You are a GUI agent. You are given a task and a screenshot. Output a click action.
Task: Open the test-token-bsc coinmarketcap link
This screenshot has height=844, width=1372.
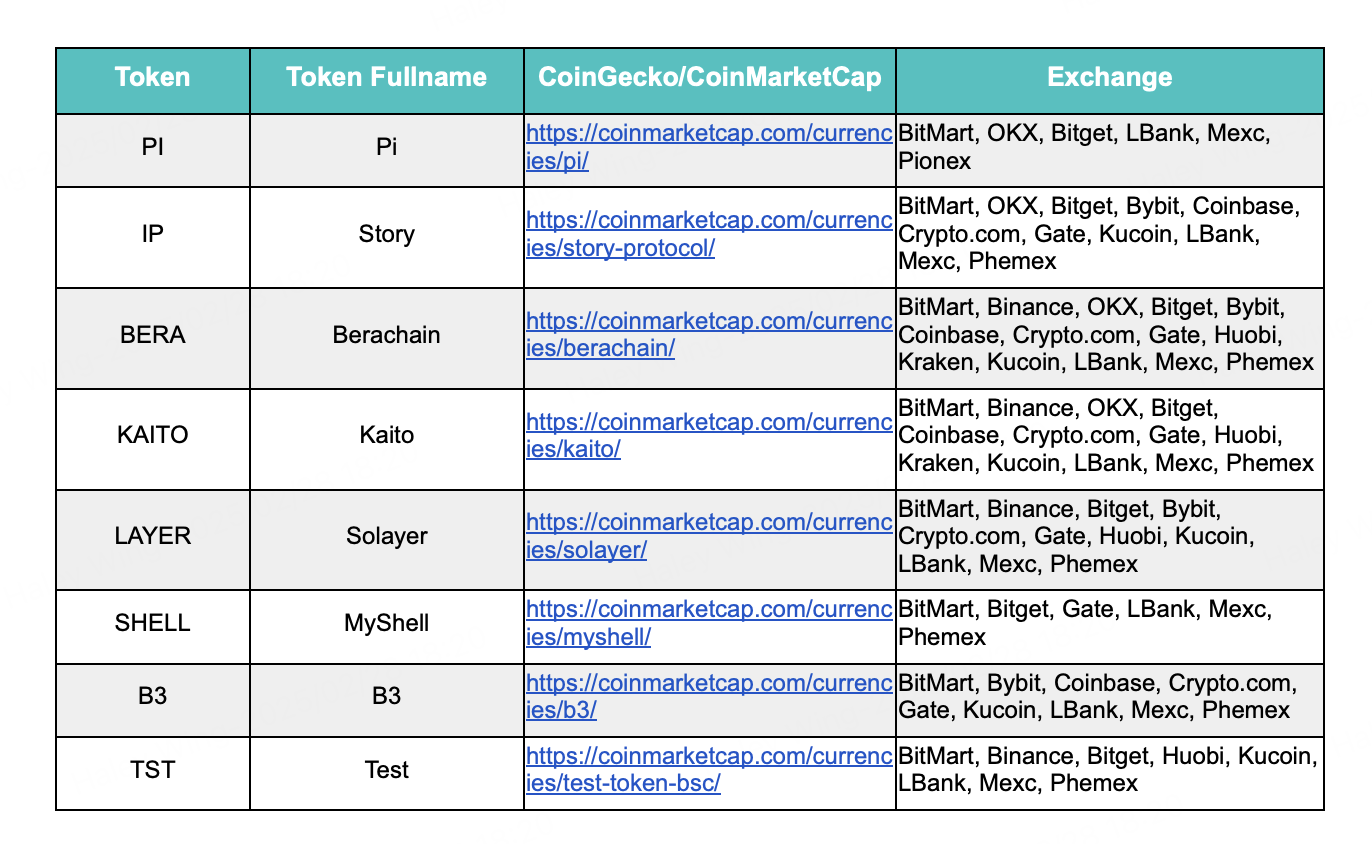(709, 770)
